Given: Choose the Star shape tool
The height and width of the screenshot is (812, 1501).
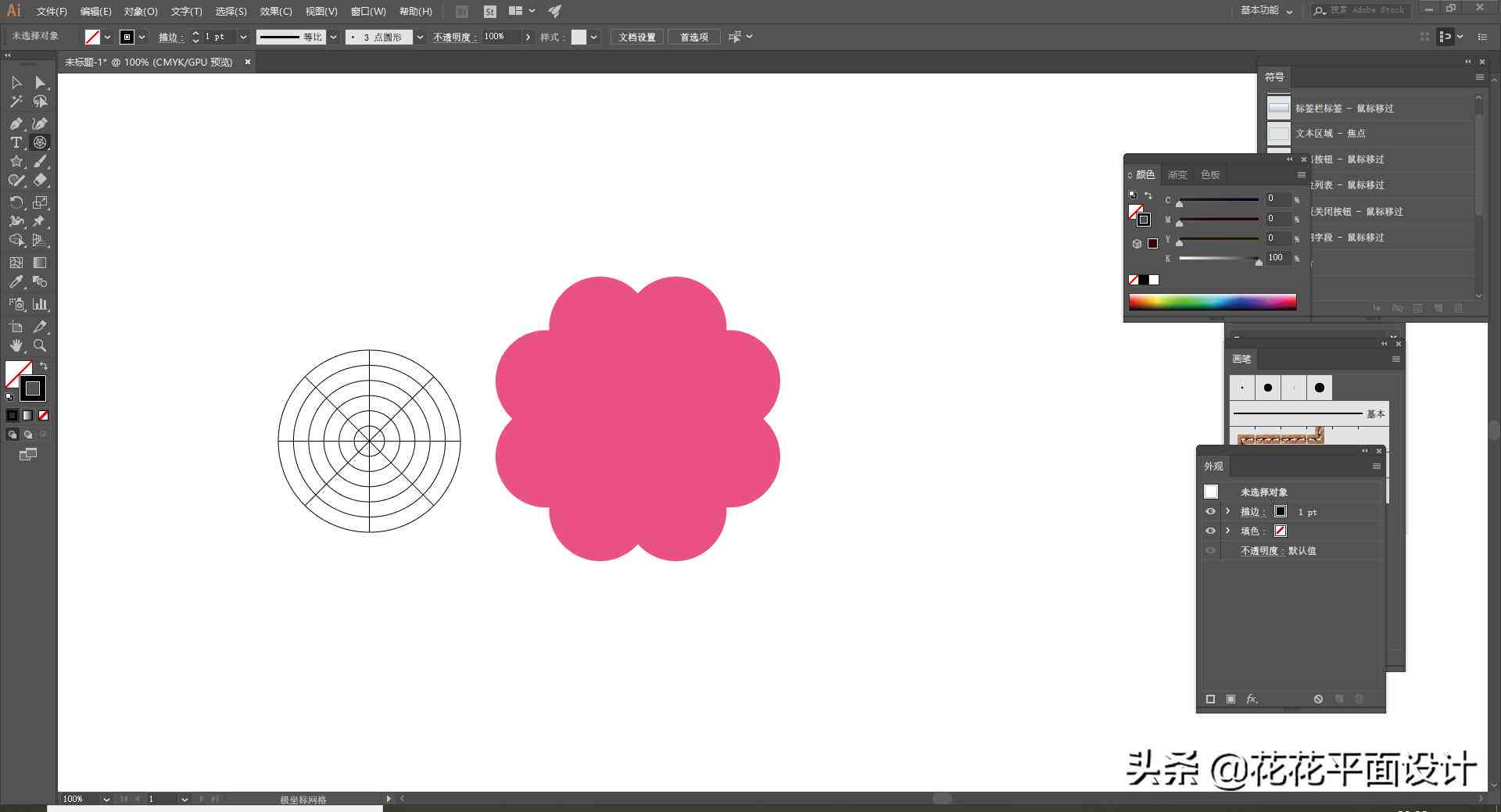Looking at the screenshot, I should point(16,161).
